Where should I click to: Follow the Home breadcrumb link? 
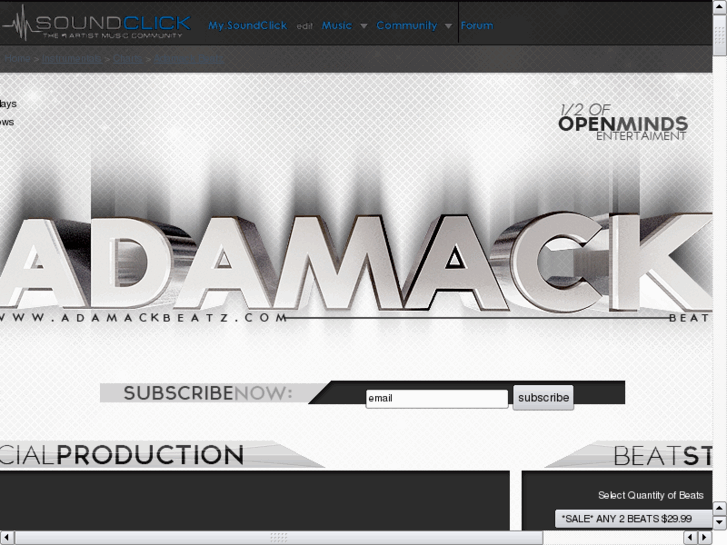coord(17,58)
